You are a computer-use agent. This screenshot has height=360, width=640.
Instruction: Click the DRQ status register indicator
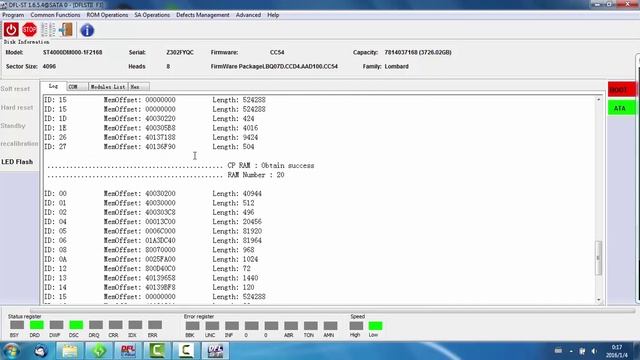[96, 325]
